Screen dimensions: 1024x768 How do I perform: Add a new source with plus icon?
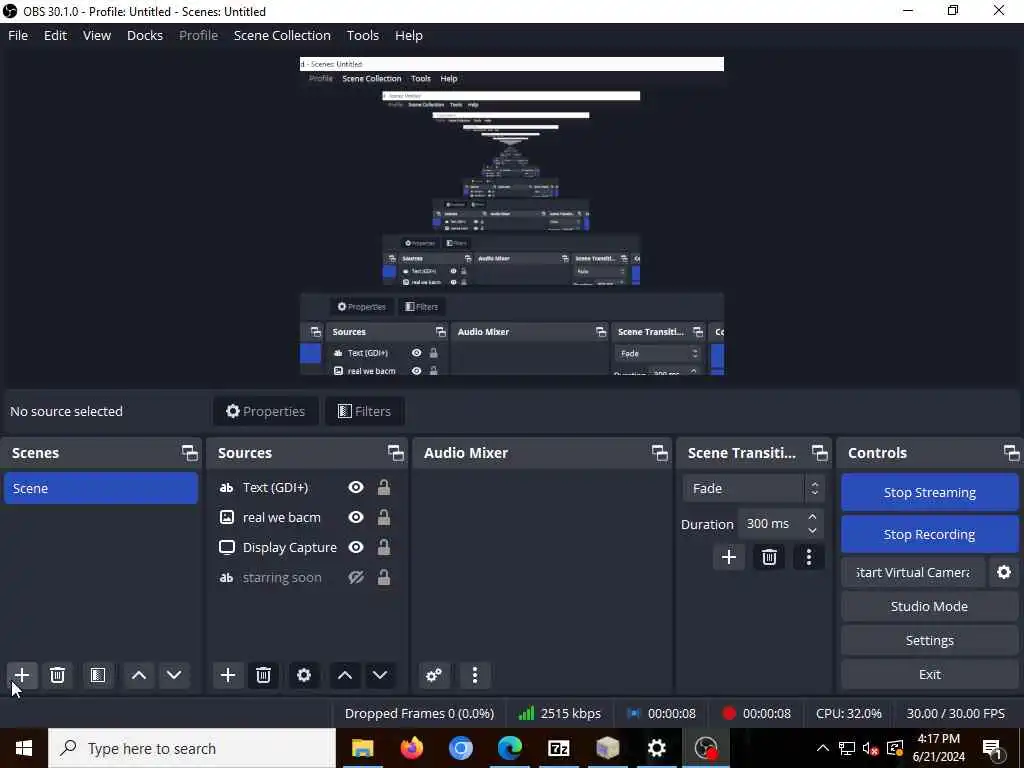tap(228, 675)
